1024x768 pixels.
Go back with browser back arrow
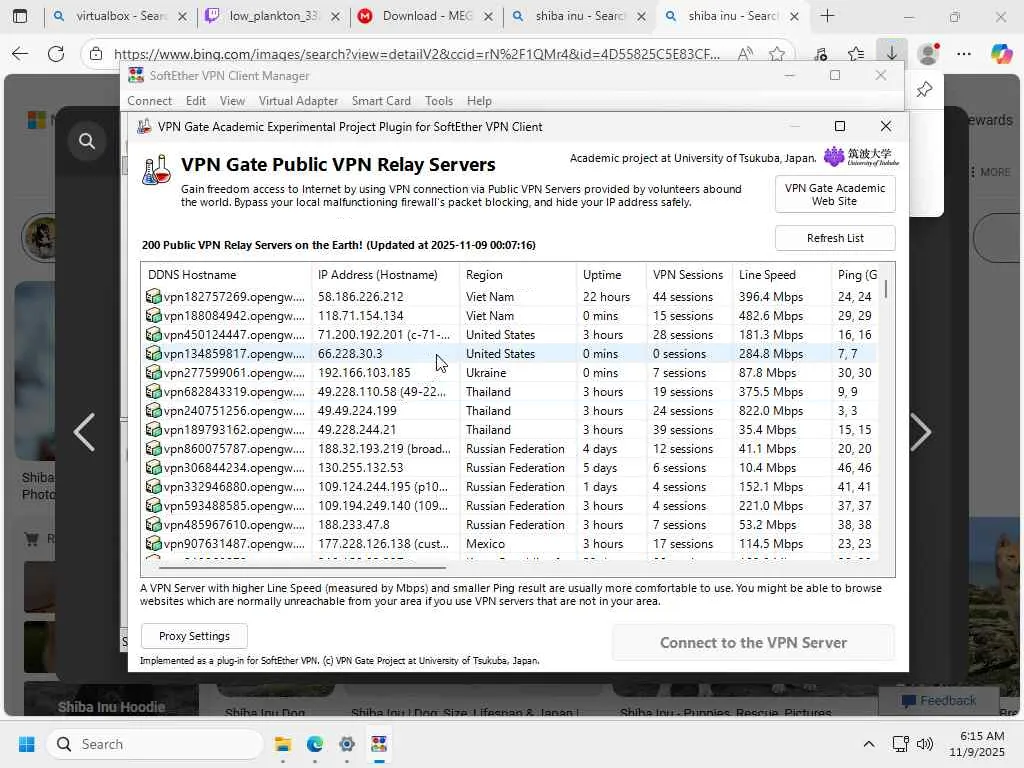[x=20, y=54]
